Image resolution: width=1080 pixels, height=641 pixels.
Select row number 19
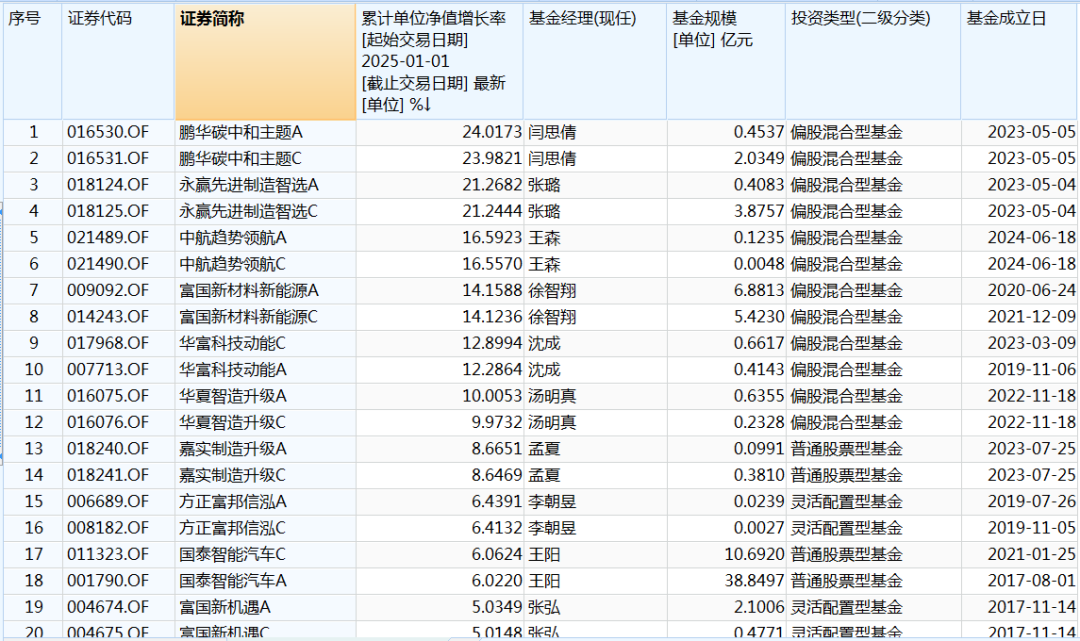33,607
